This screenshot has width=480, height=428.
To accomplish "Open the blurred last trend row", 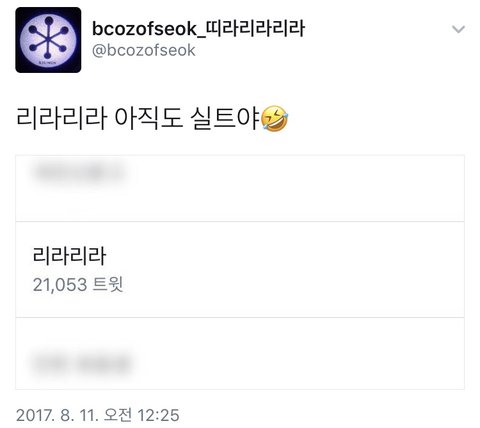I will (x=240, y=353).
